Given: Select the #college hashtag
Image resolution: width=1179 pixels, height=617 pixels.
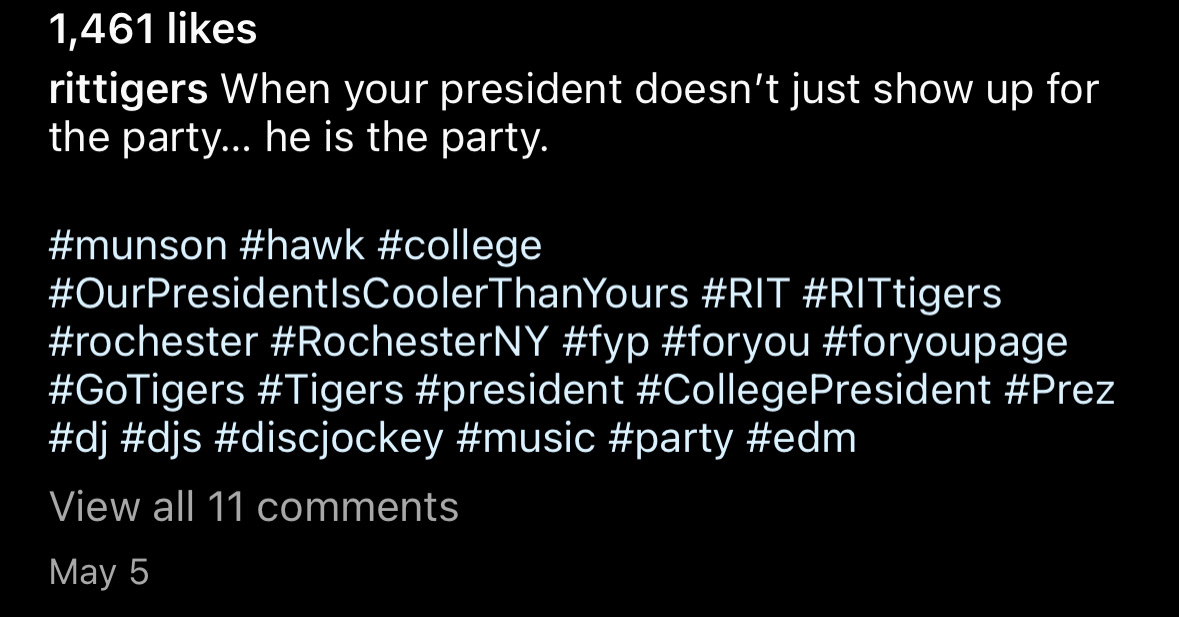Looking at the screenshot, I should click(460, 245).
